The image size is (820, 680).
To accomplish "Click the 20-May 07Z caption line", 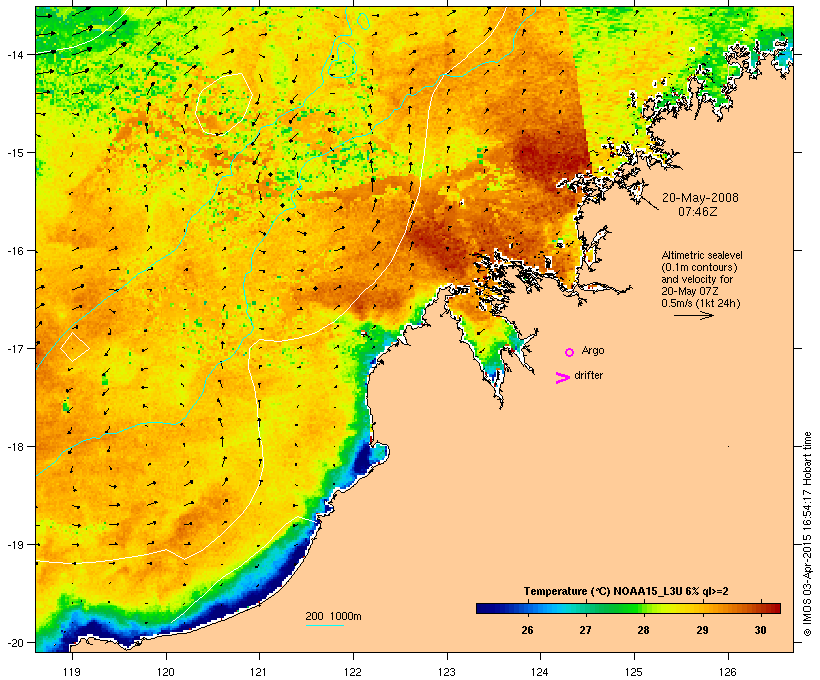I will click(689, 291).
